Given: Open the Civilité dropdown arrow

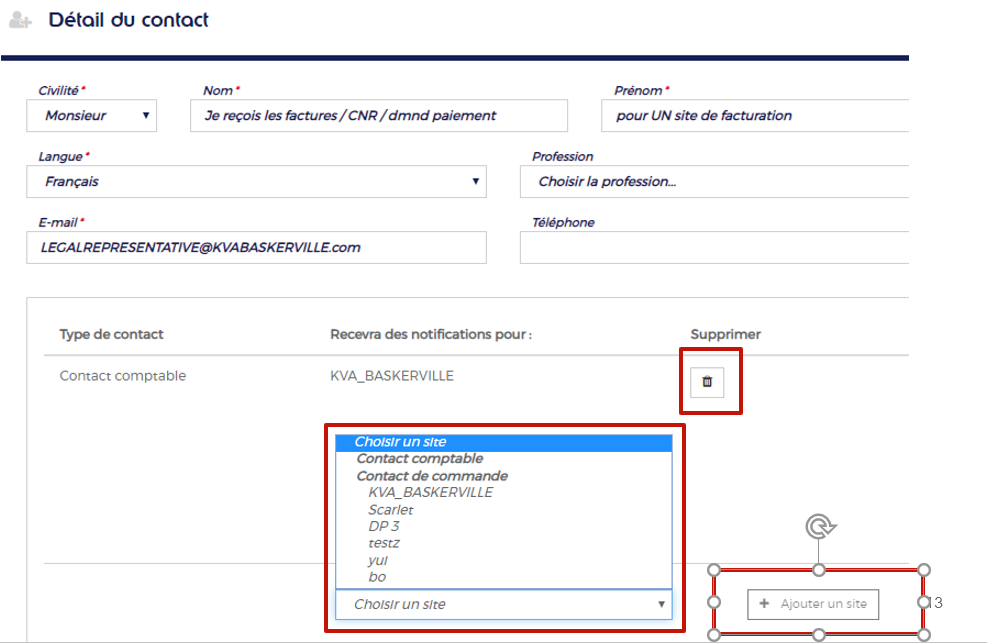Looking at the screenshot, I should tap(145, 115).
